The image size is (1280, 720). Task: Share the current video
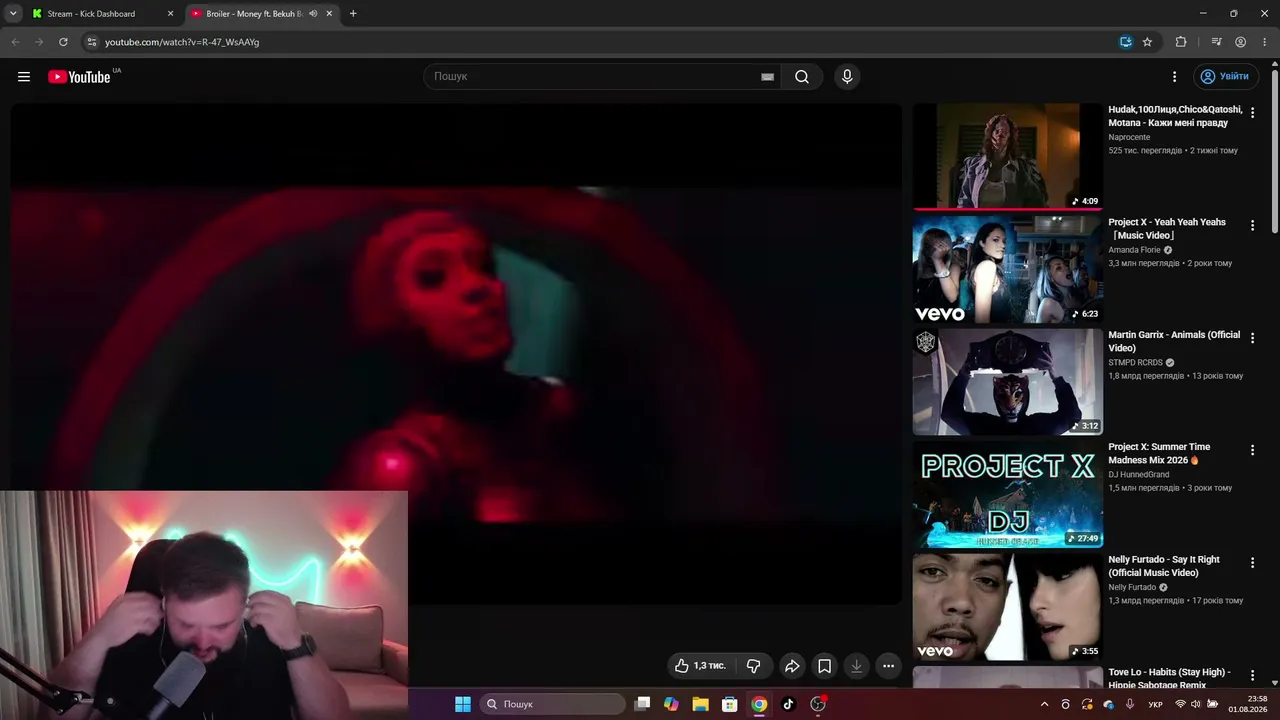coord(792,666)
